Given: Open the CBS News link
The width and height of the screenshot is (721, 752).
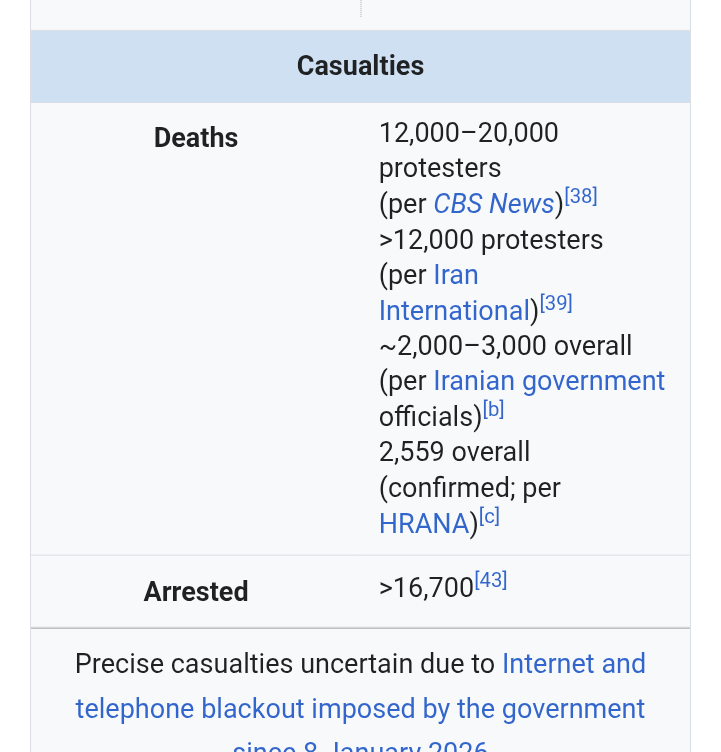Looking at the screenshot, I should point(493,204).
